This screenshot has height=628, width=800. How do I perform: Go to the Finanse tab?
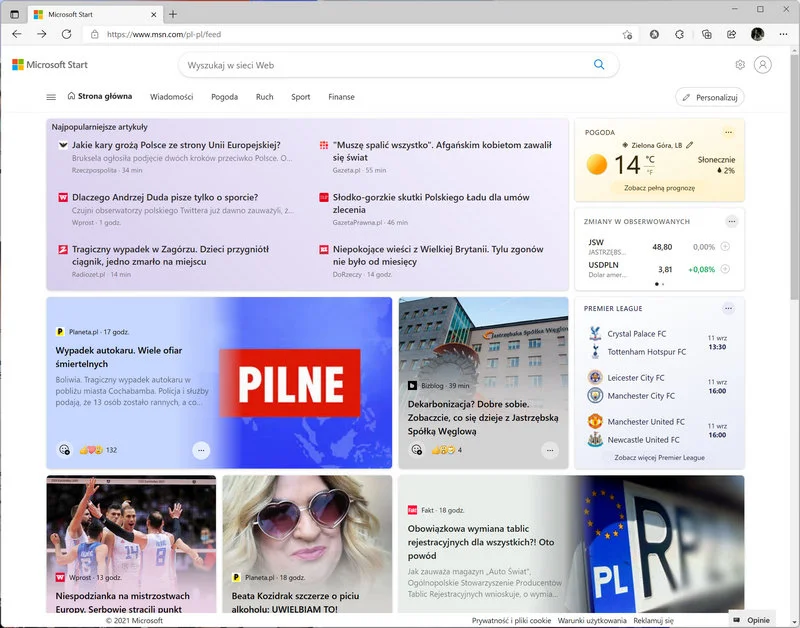(341, 97)
